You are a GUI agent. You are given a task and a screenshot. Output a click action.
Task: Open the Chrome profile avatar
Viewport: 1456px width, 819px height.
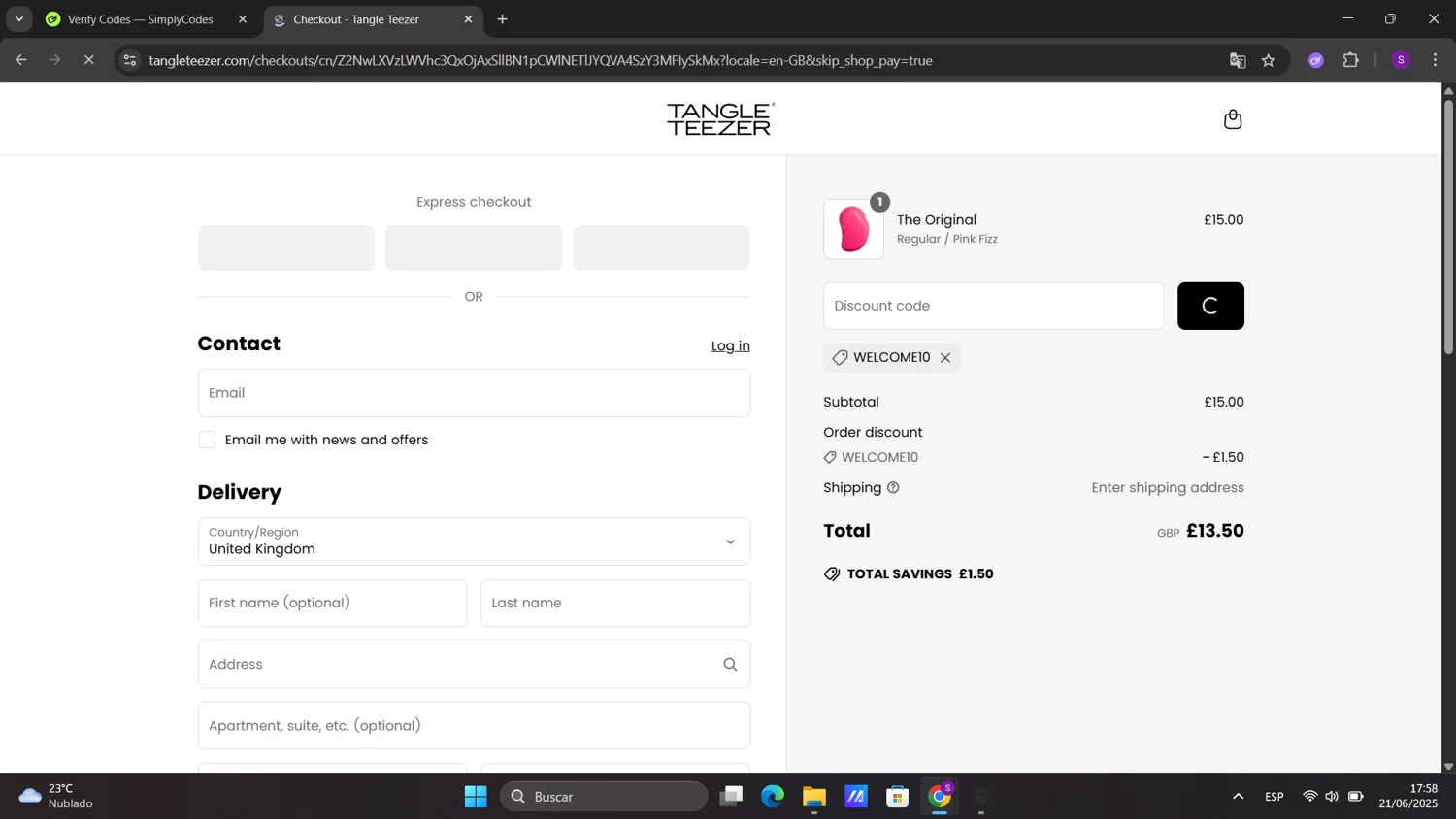coord(1401,60)
